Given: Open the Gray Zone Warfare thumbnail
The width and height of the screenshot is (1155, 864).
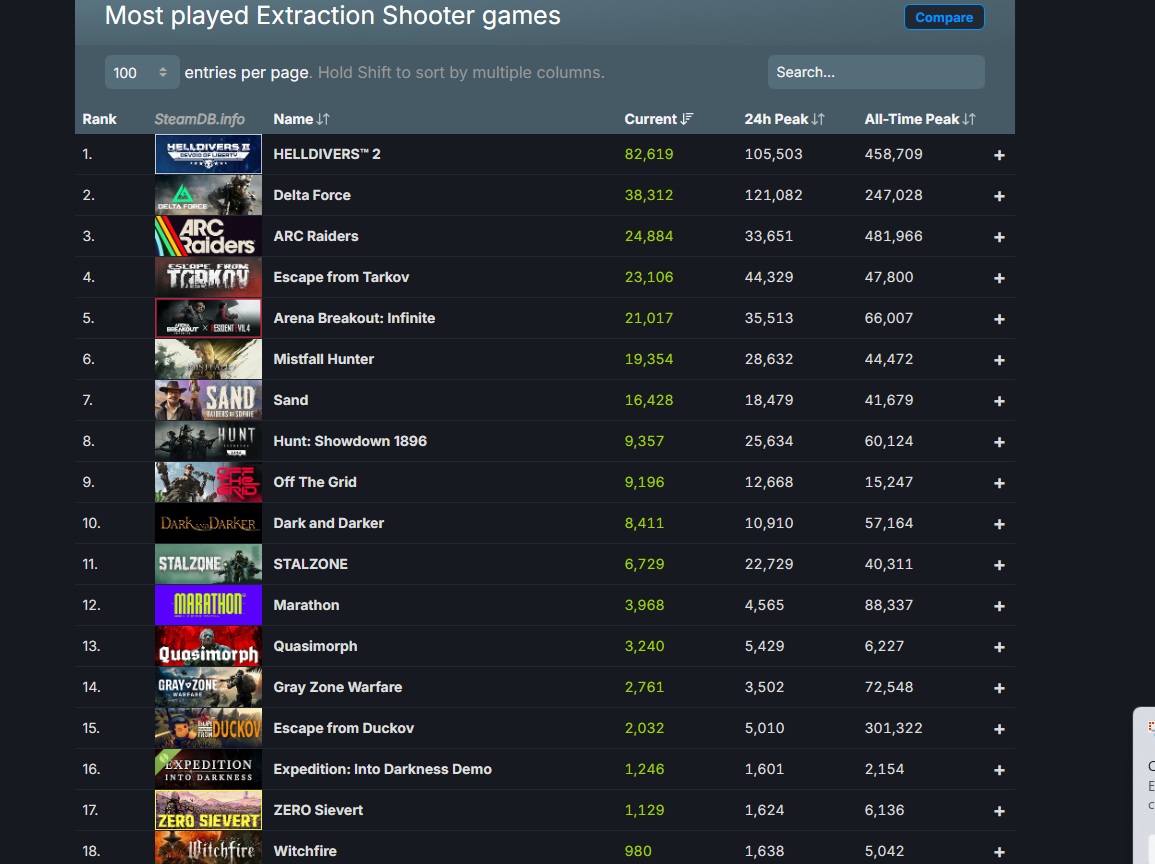Looking at the screenshot, I should point(208,687).
